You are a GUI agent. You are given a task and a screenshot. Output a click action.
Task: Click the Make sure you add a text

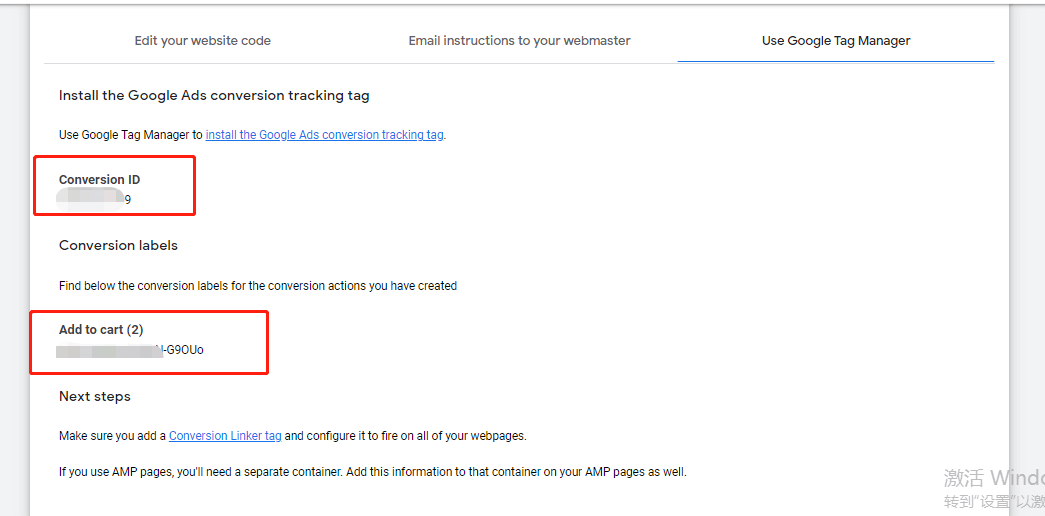tap(112, 436)
